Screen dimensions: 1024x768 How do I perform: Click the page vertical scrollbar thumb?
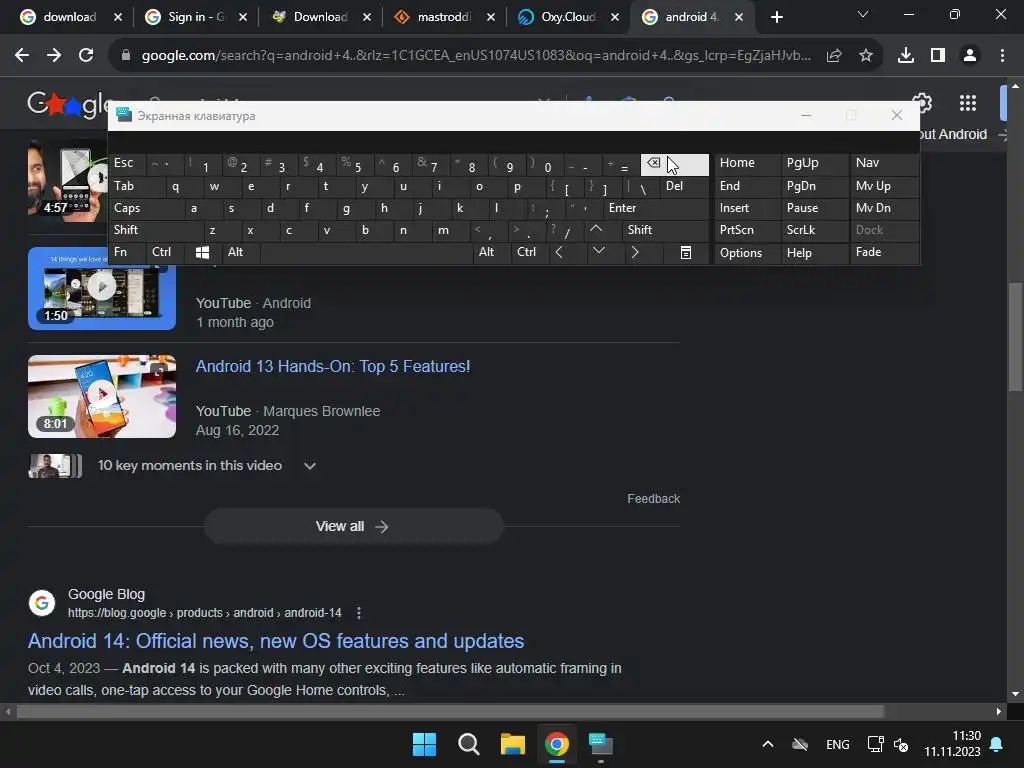1015,336
